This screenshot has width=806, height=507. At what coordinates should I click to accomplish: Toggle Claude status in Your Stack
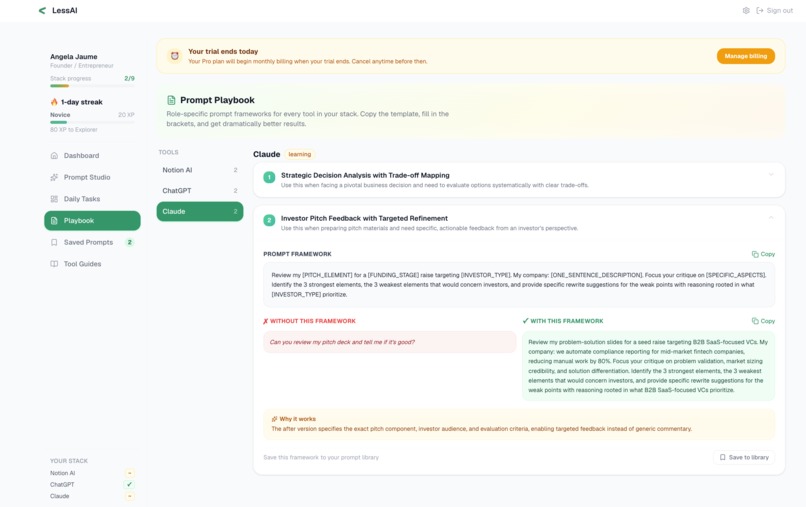point(130,496)
